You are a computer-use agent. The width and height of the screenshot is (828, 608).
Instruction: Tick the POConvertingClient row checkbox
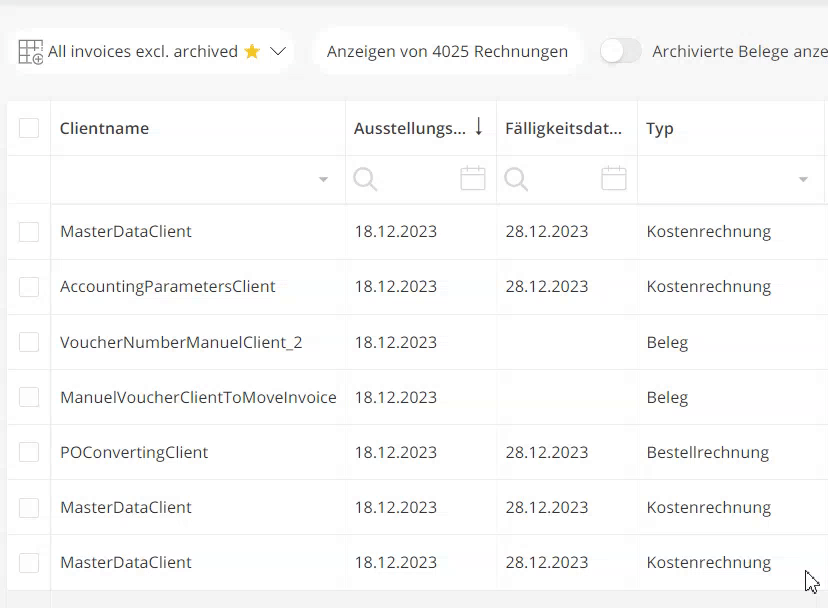(29, 452)
